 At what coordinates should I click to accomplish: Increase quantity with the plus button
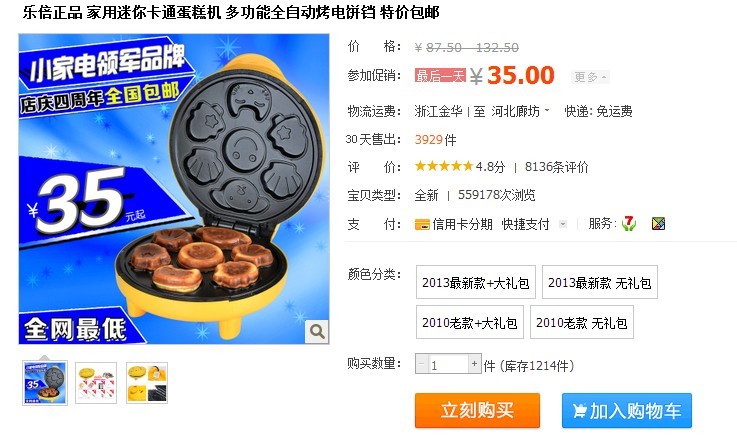point(474,364)
